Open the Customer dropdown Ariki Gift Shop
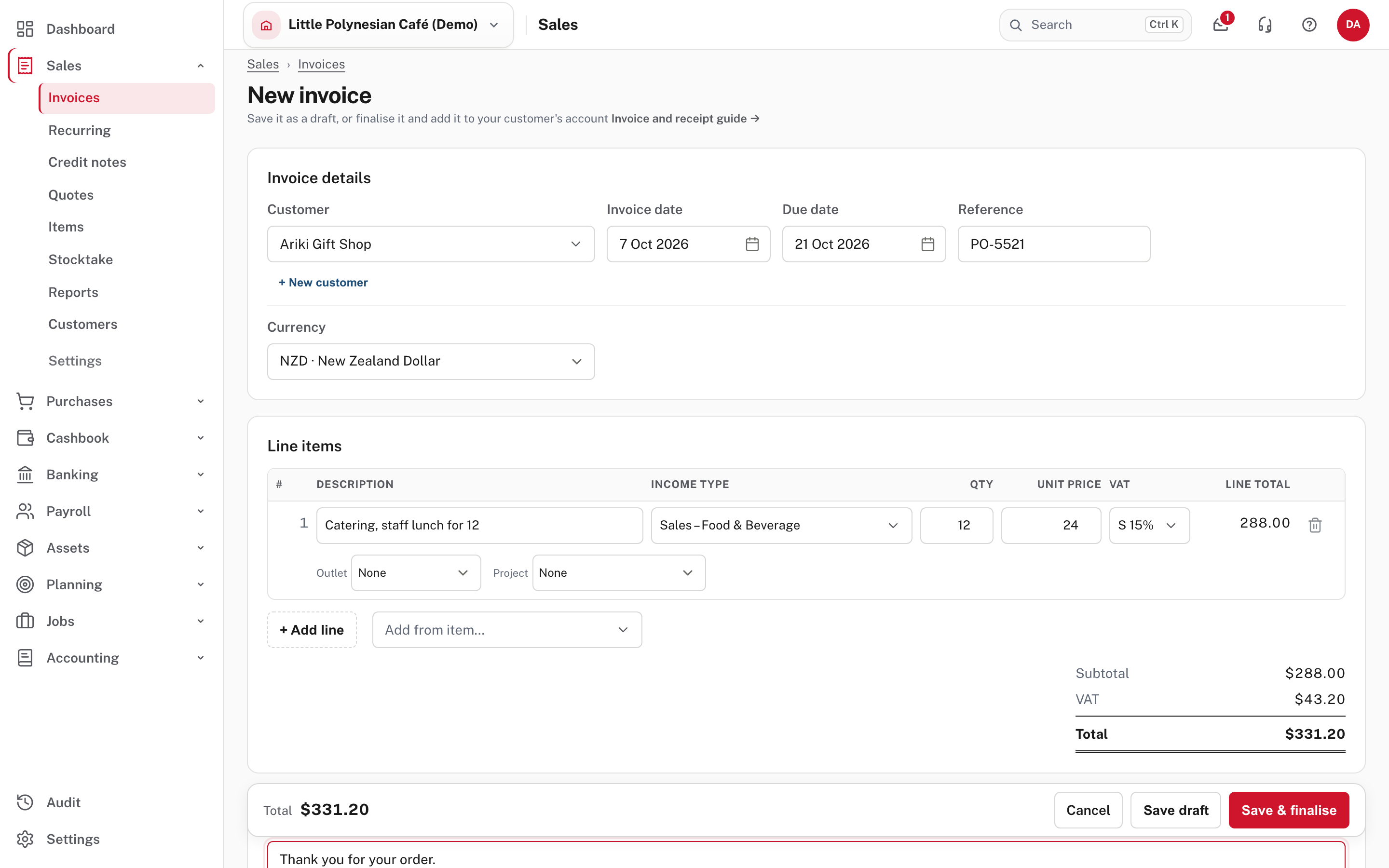The image size is (1389, 868). pyautogui.click(x=431, y=244)
